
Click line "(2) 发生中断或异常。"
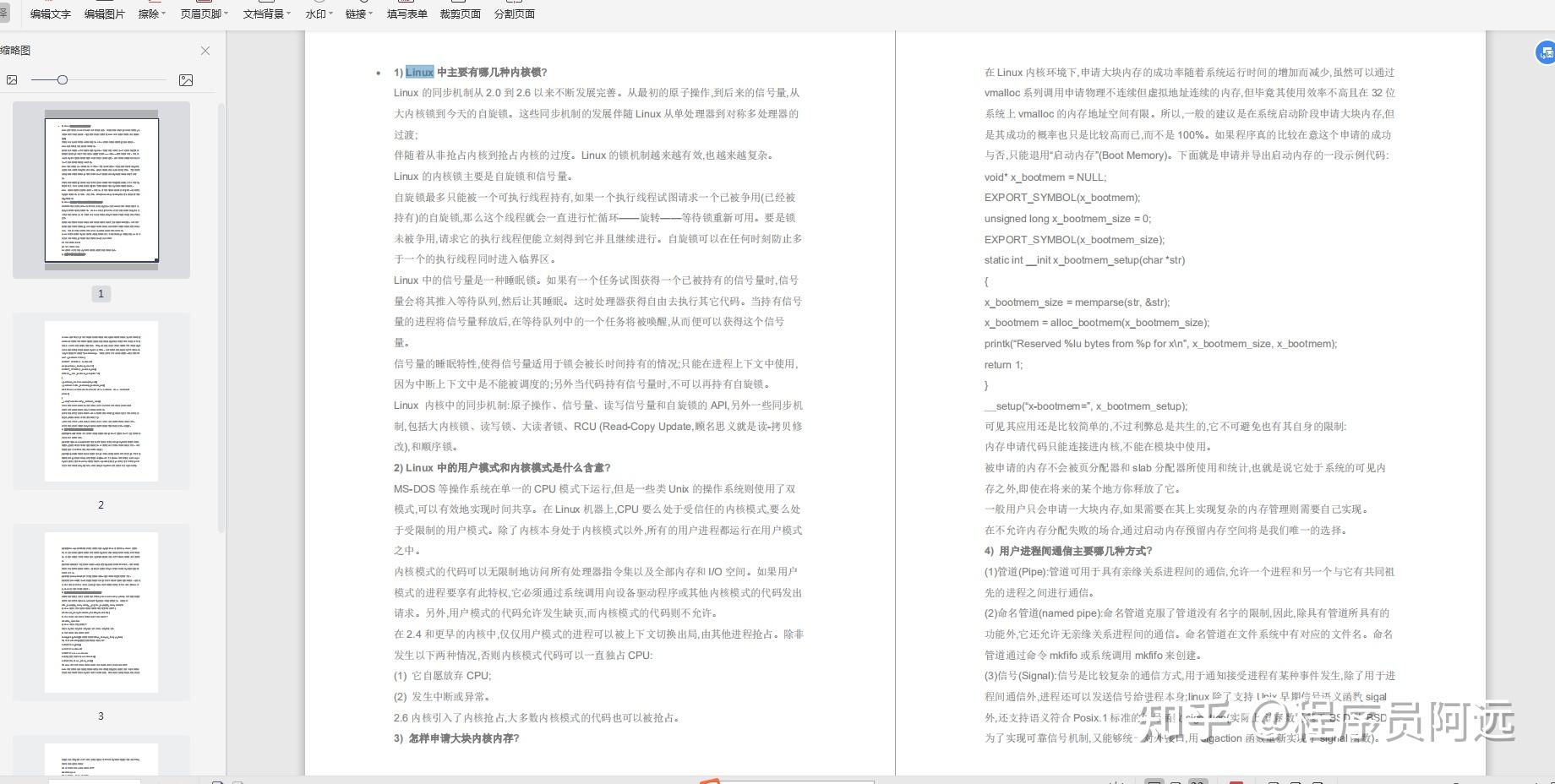click(443, 696)
